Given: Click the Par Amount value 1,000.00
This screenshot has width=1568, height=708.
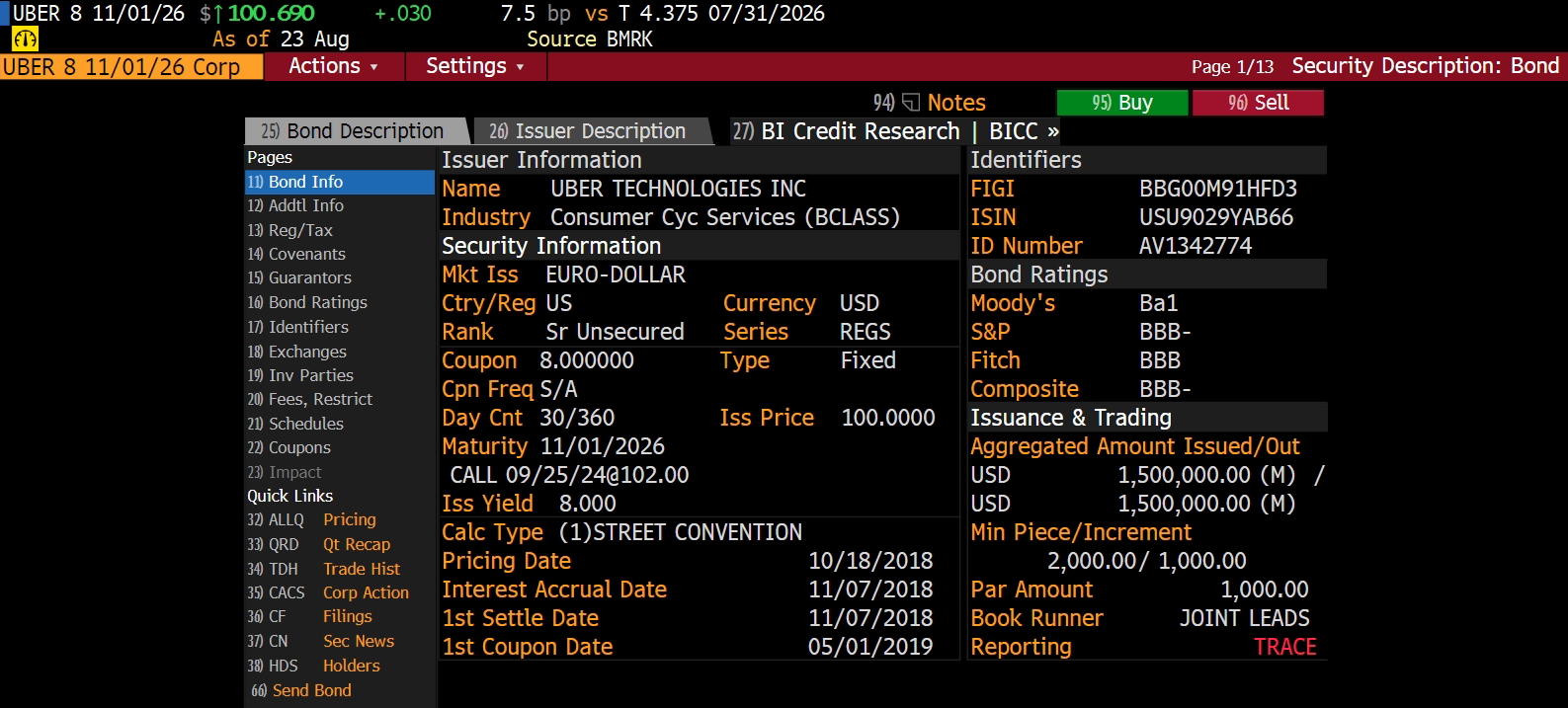Looking at the screenshot, I should click(x=1265, y=590).
